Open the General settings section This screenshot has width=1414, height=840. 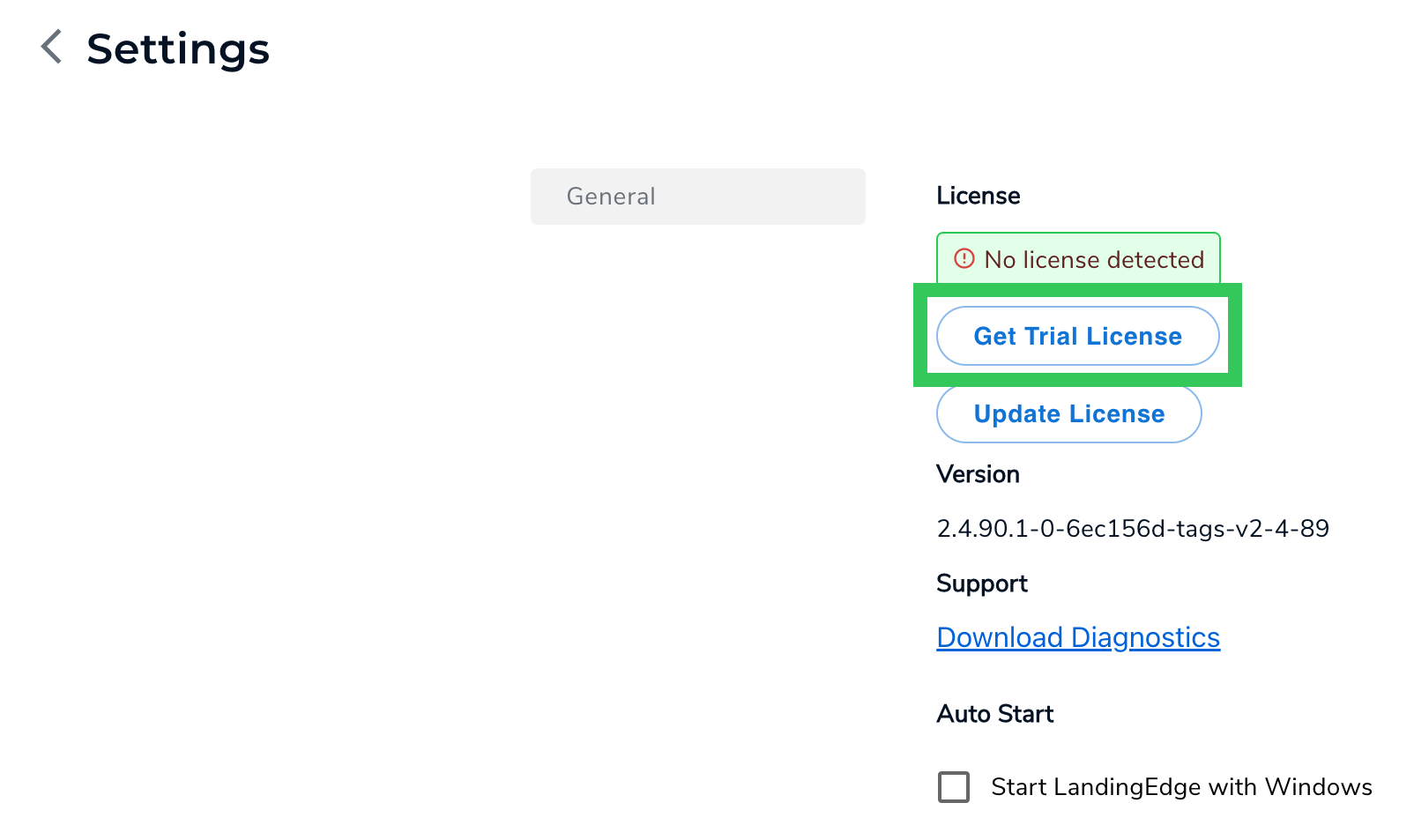pos(697,197)
